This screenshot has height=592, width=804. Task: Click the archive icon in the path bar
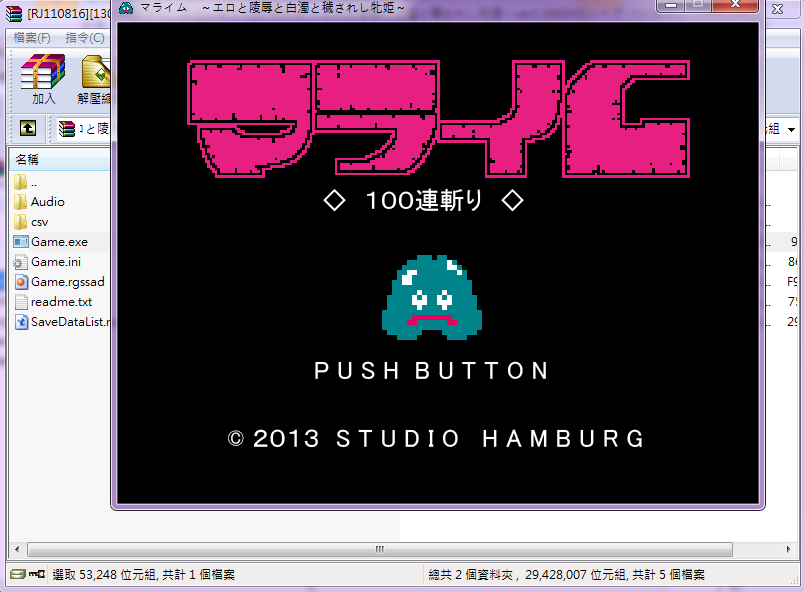pos(67,129)
